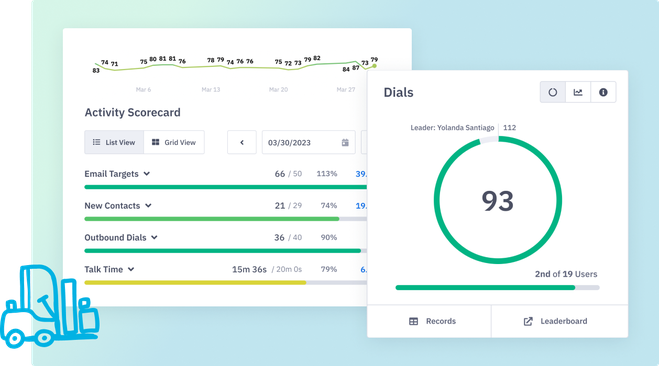This screenshot has height=366, width=659.
Task: Click the calendar icon in date field
Action: point(345,142)
